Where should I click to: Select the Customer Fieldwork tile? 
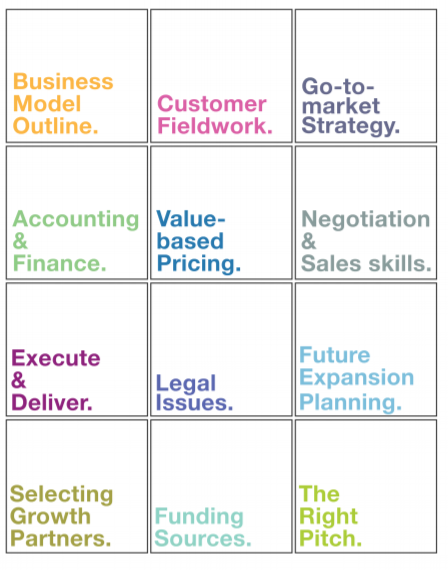(221, 76)
